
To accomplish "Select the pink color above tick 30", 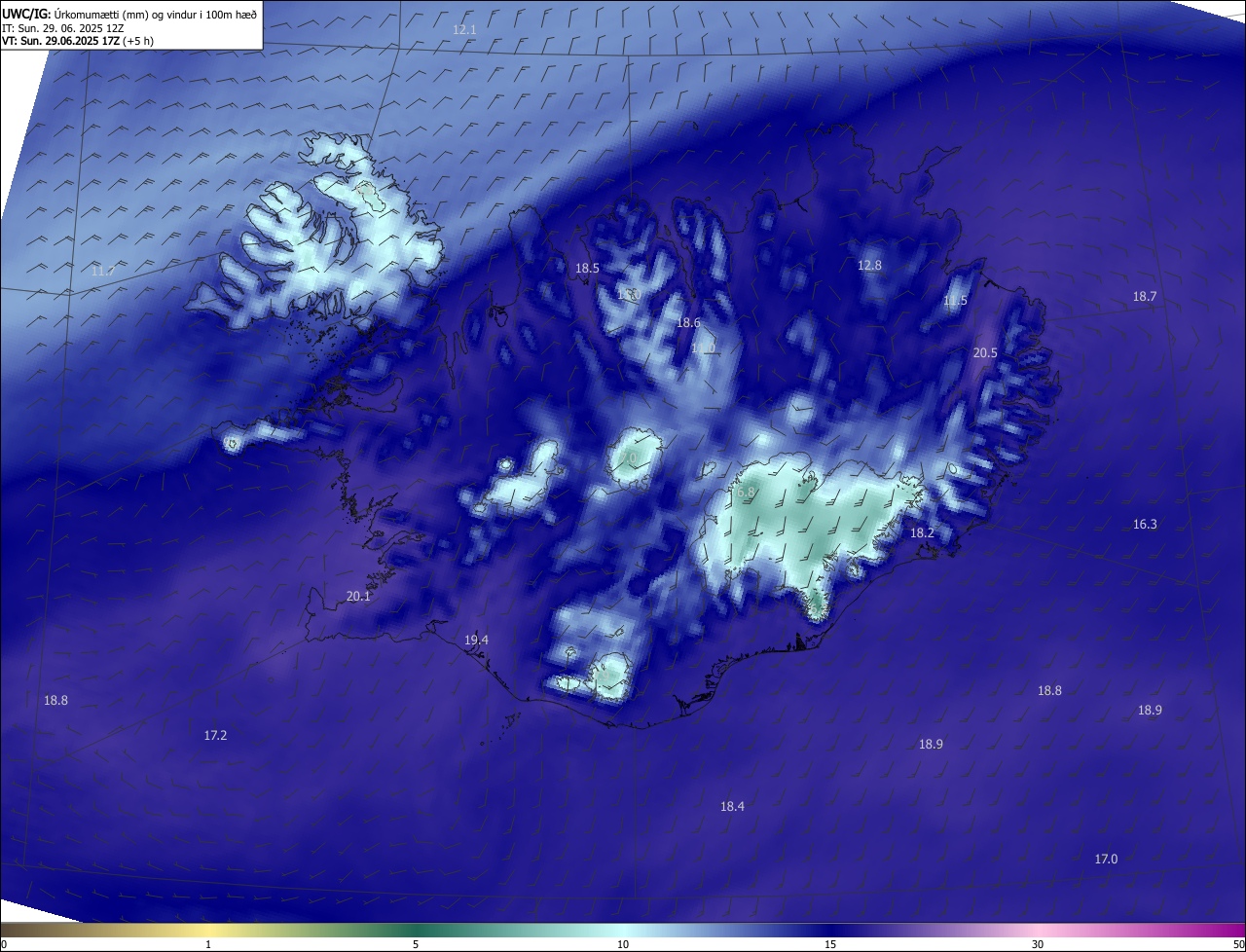I will pyautogui.click(x=1038, y=930).
